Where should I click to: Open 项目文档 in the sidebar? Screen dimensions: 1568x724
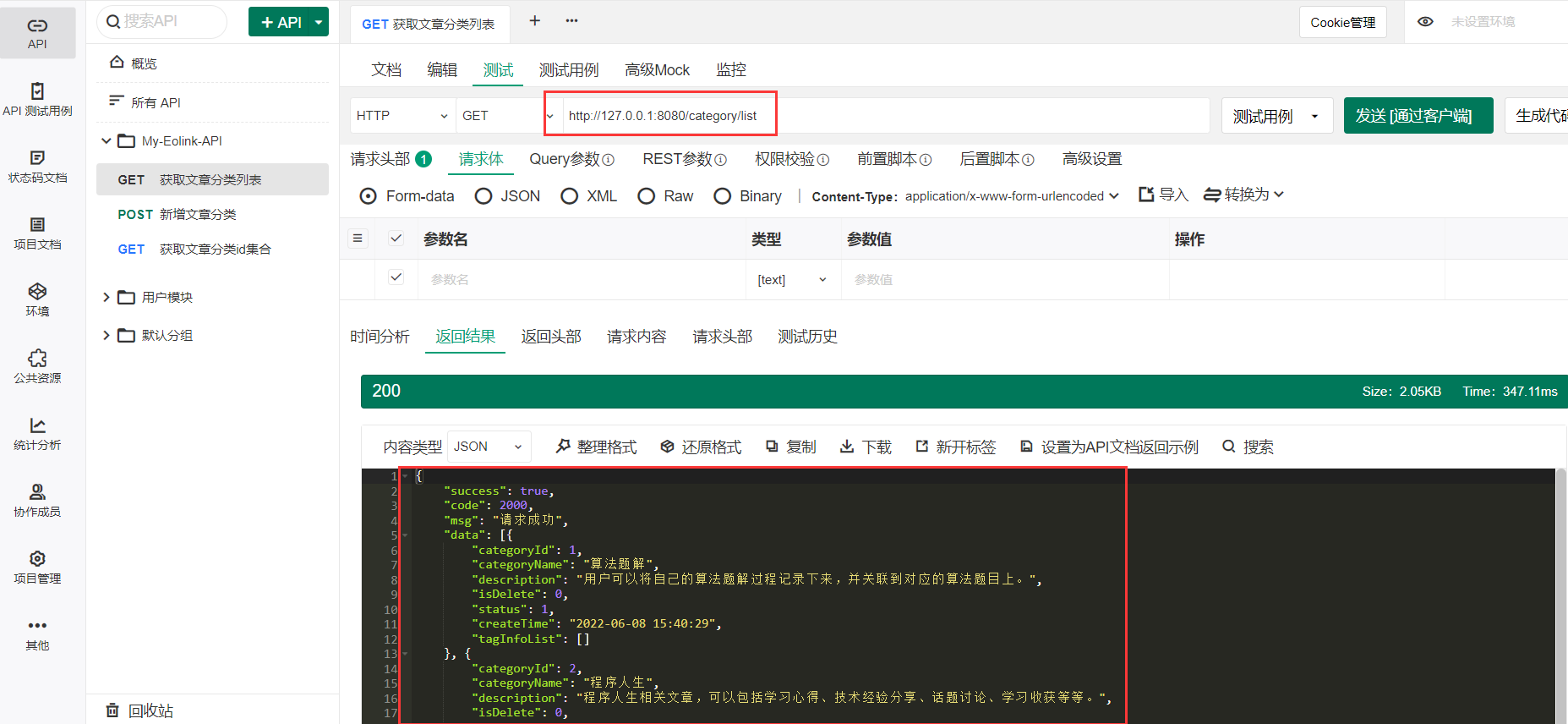tap(37, 233)
